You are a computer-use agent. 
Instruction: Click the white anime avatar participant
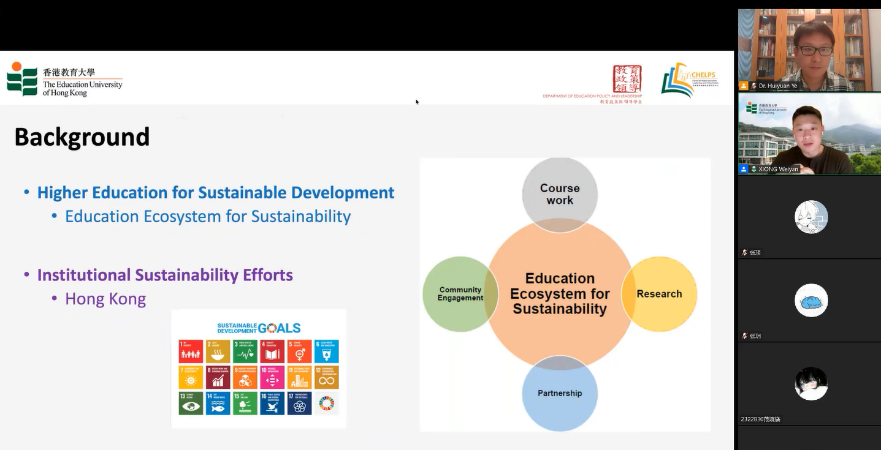tap(810, 217)
